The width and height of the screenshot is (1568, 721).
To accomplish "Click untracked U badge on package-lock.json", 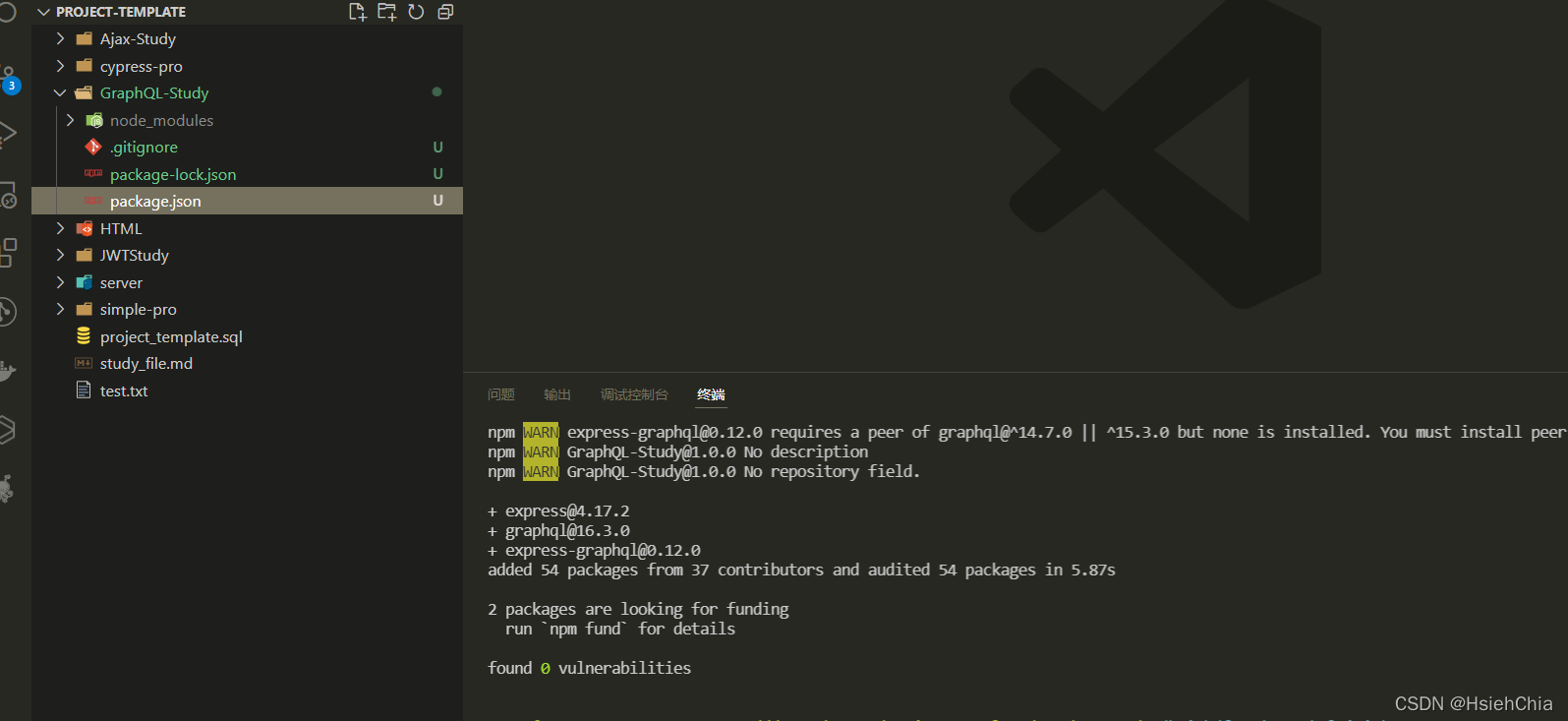I will 438,173.
